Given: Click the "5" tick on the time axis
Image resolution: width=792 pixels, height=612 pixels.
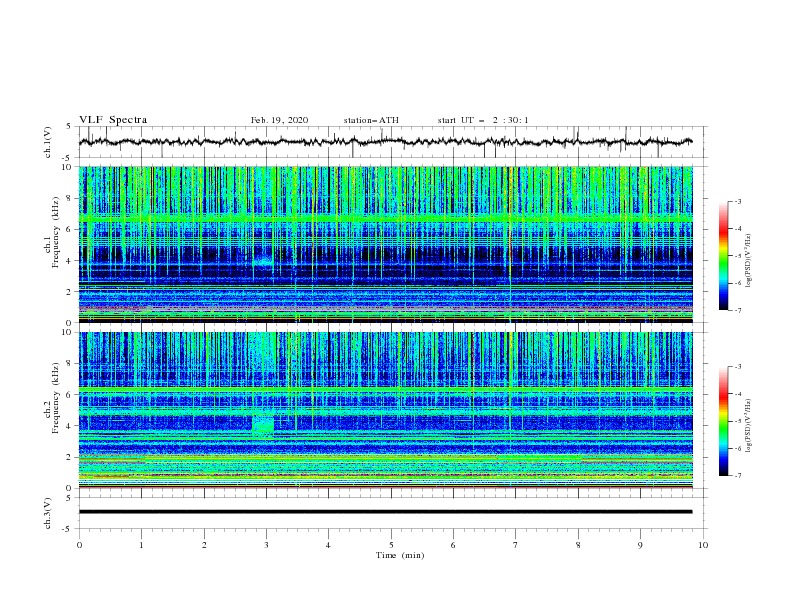Looking at the screenshot, I should pyautogui.click(x=391, y=545).
